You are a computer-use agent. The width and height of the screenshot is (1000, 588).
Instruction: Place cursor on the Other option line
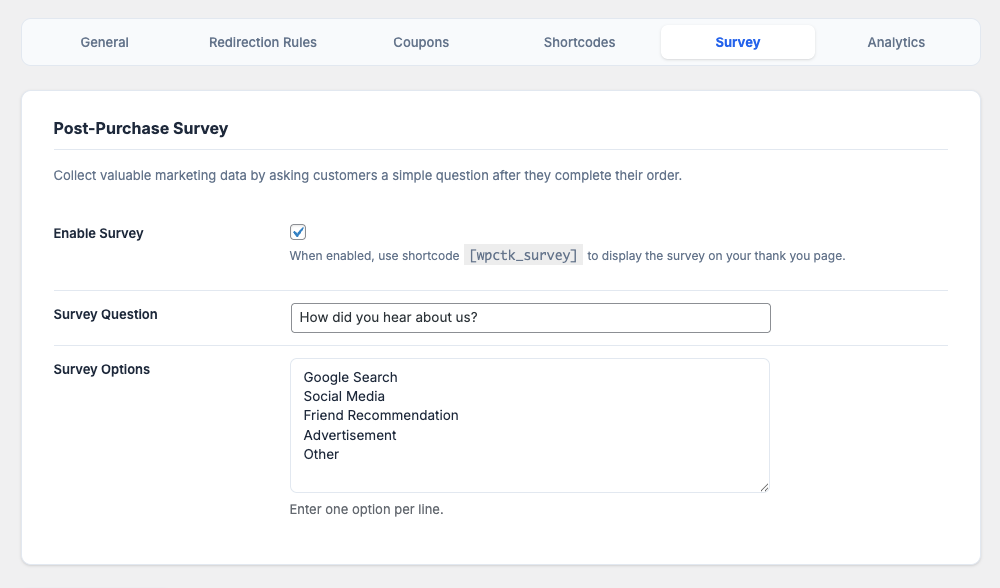point(321,454)
